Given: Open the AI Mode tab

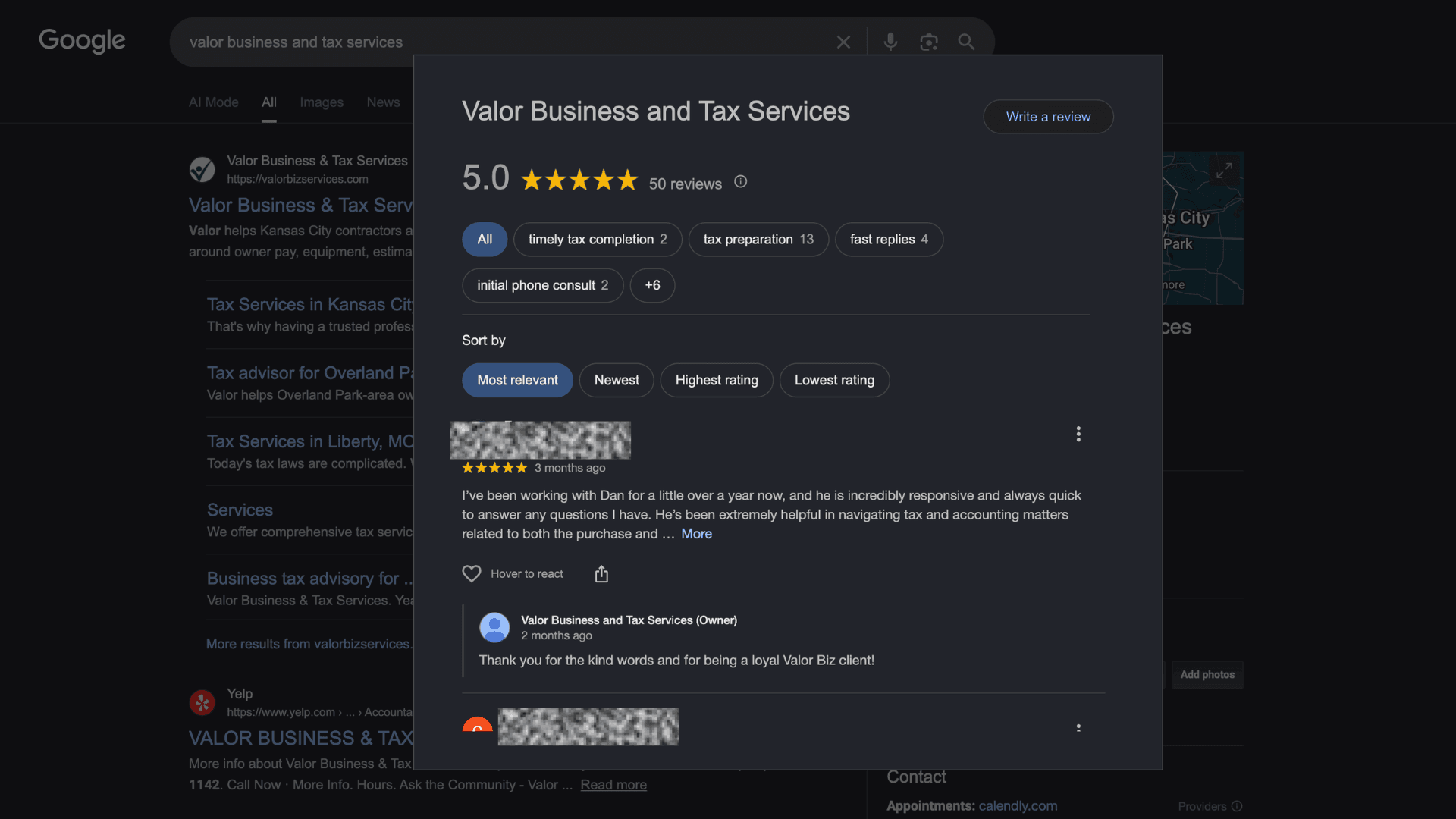Looking at the screenshot, I should [213, 102].
